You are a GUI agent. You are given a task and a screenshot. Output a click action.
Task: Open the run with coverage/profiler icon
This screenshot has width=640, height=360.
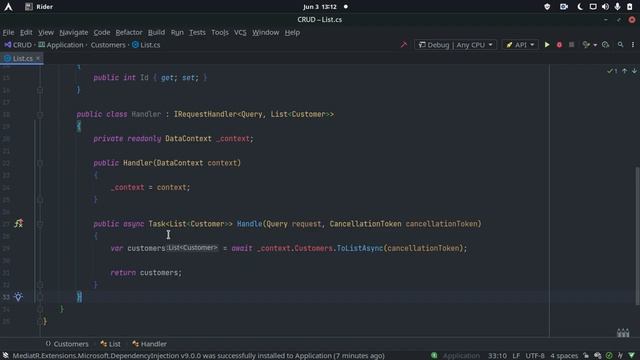[x=586, y=44]
